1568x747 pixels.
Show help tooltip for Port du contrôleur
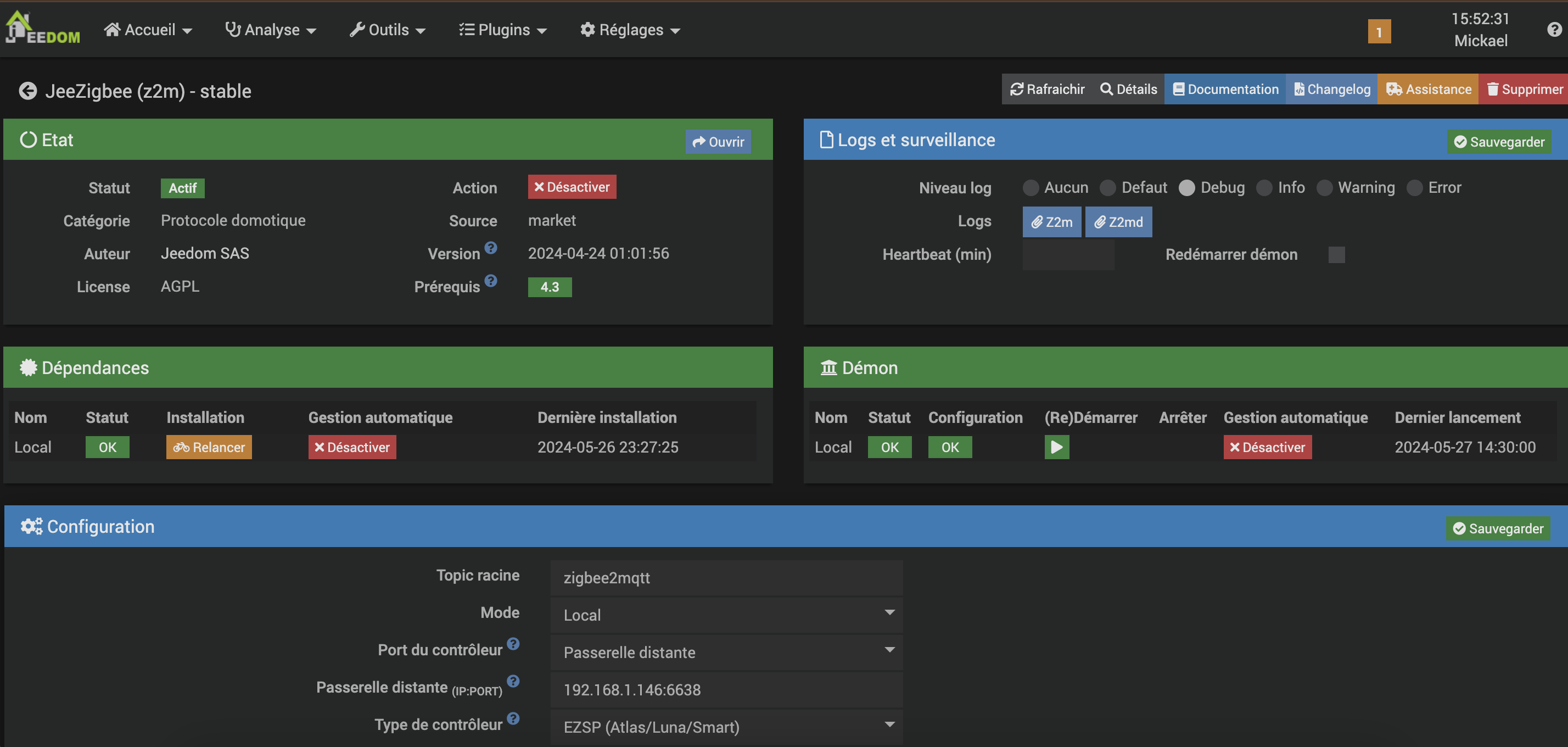tap(513, 644)
